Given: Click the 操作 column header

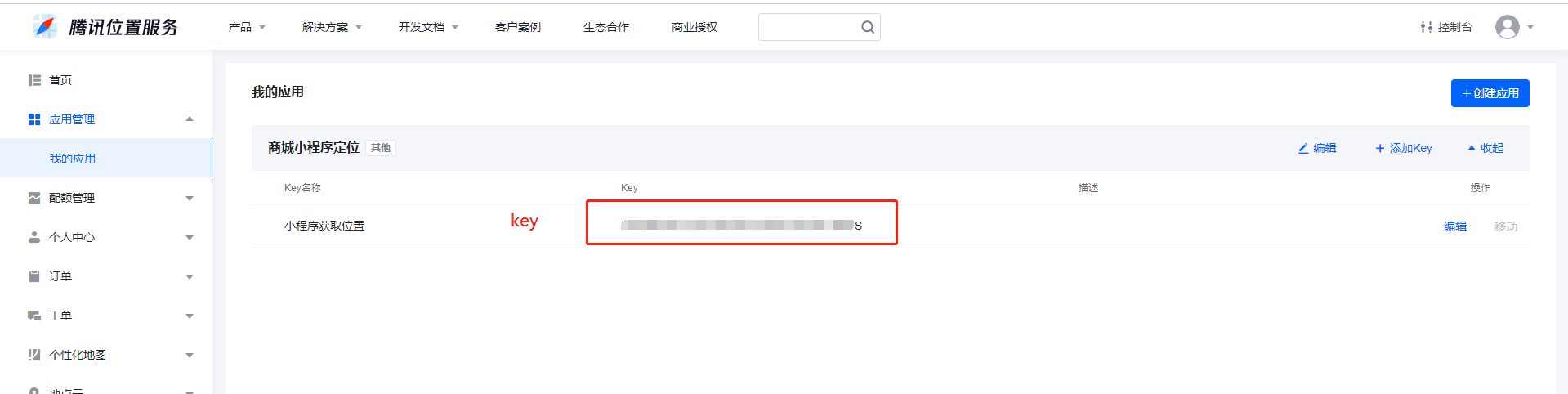Looking at the screenshot, I should [1481, 188].
